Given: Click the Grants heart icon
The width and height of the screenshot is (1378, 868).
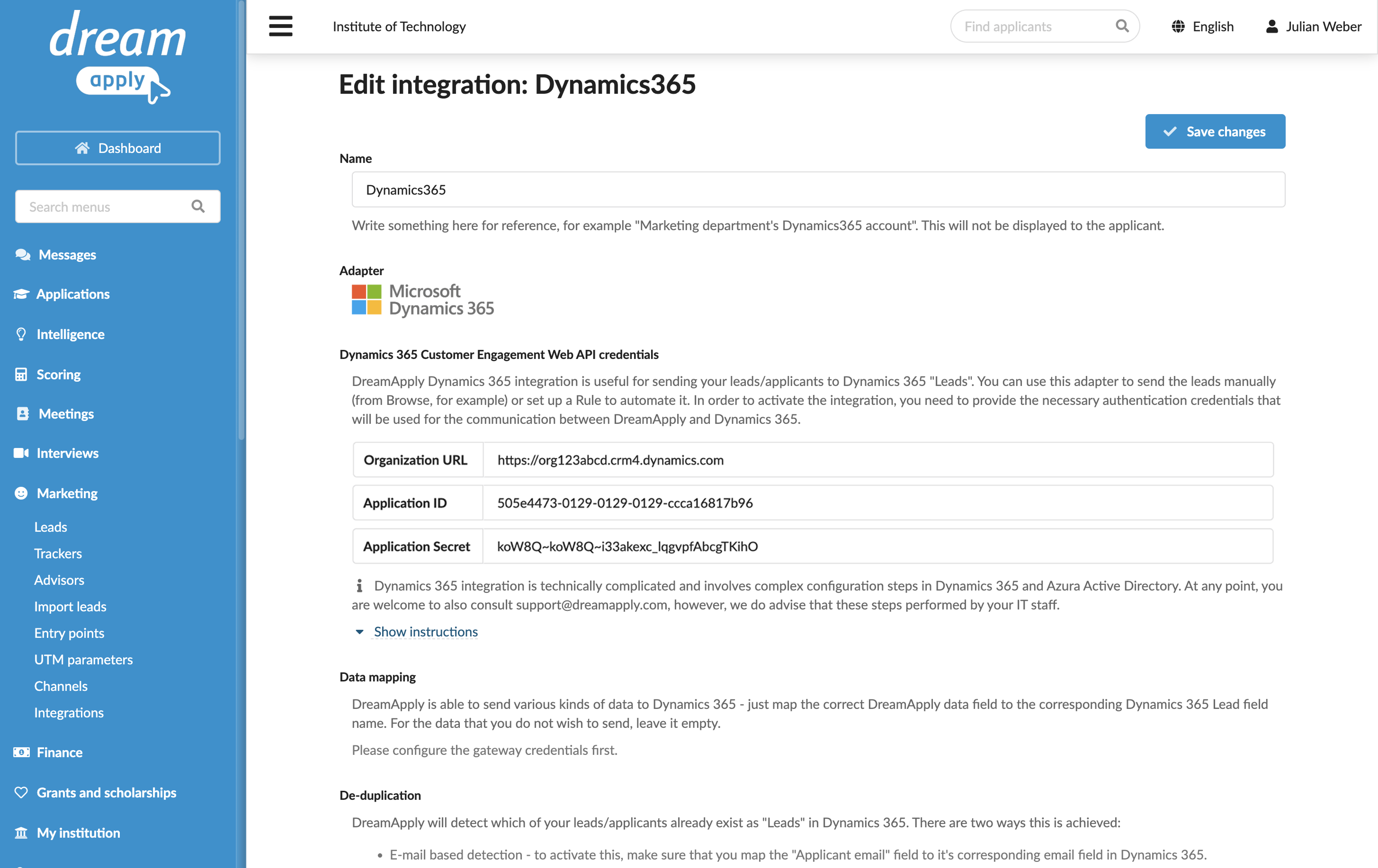Looking at the screenshot, I should [x=21, y=793].
